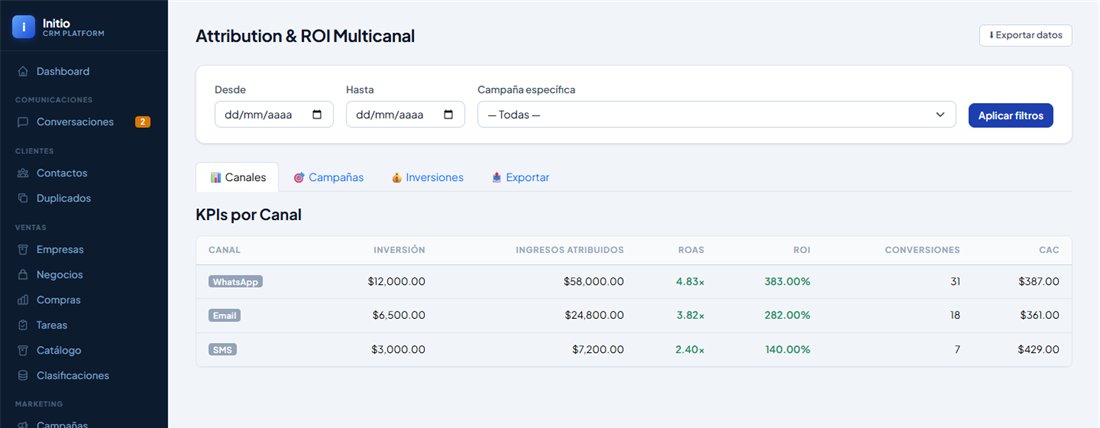Switch to the Inversiones tab
1100x428 pixels.
pos(427,178)
